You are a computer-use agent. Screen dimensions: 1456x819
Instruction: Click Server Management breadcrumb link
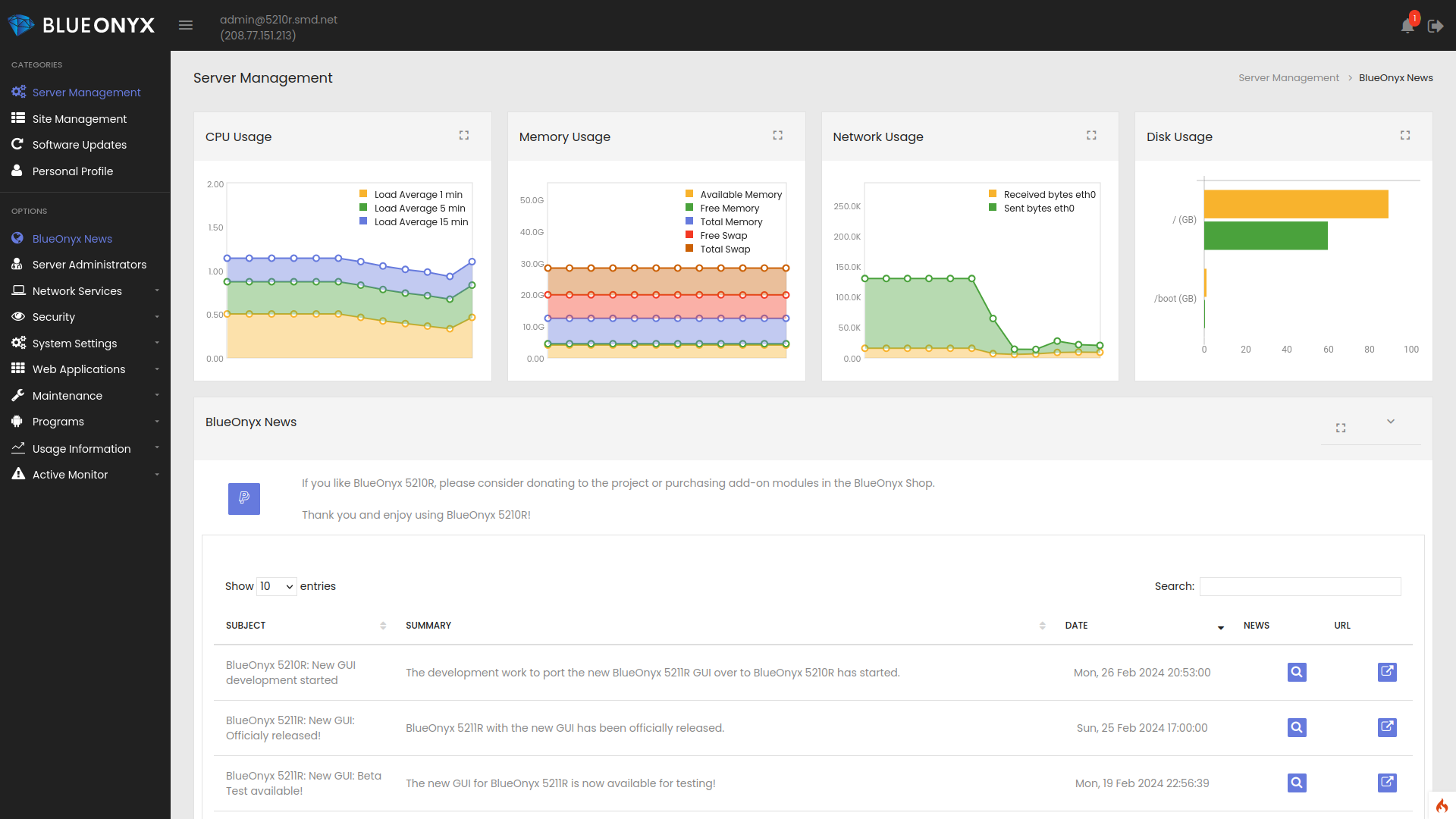(x=1288, y=78)
